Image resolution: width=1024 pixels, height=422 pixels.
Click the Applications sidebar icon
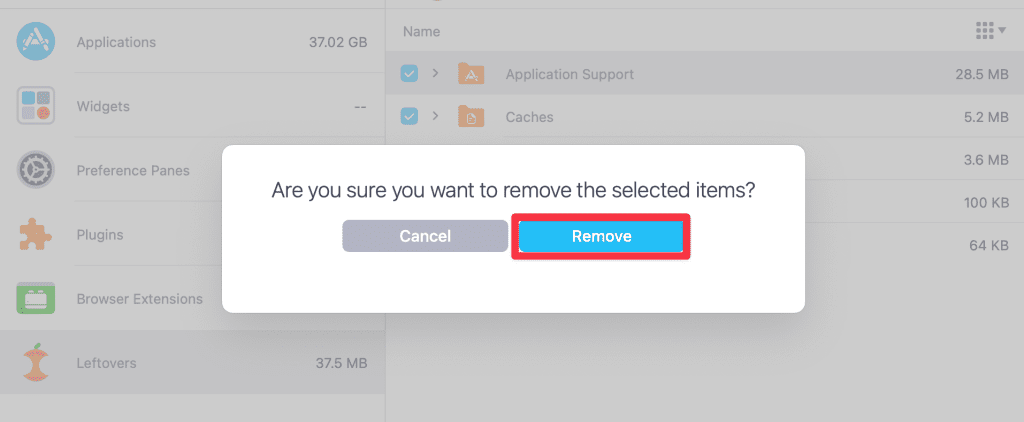[x=36, y=42]
